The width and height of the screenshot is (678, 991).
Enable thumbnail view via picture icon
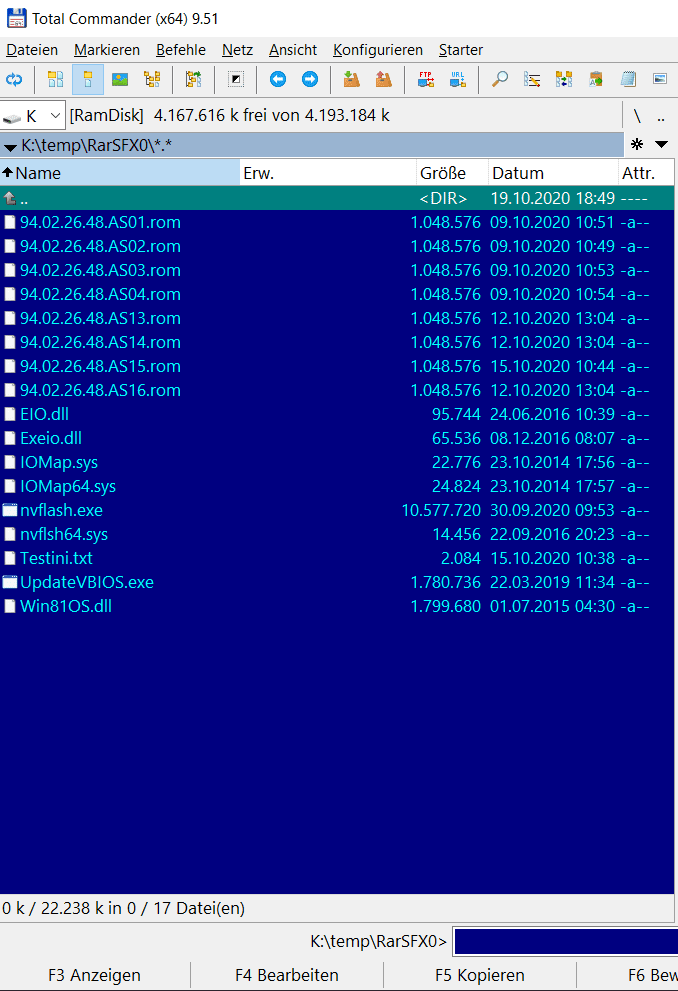coord(120,79)
